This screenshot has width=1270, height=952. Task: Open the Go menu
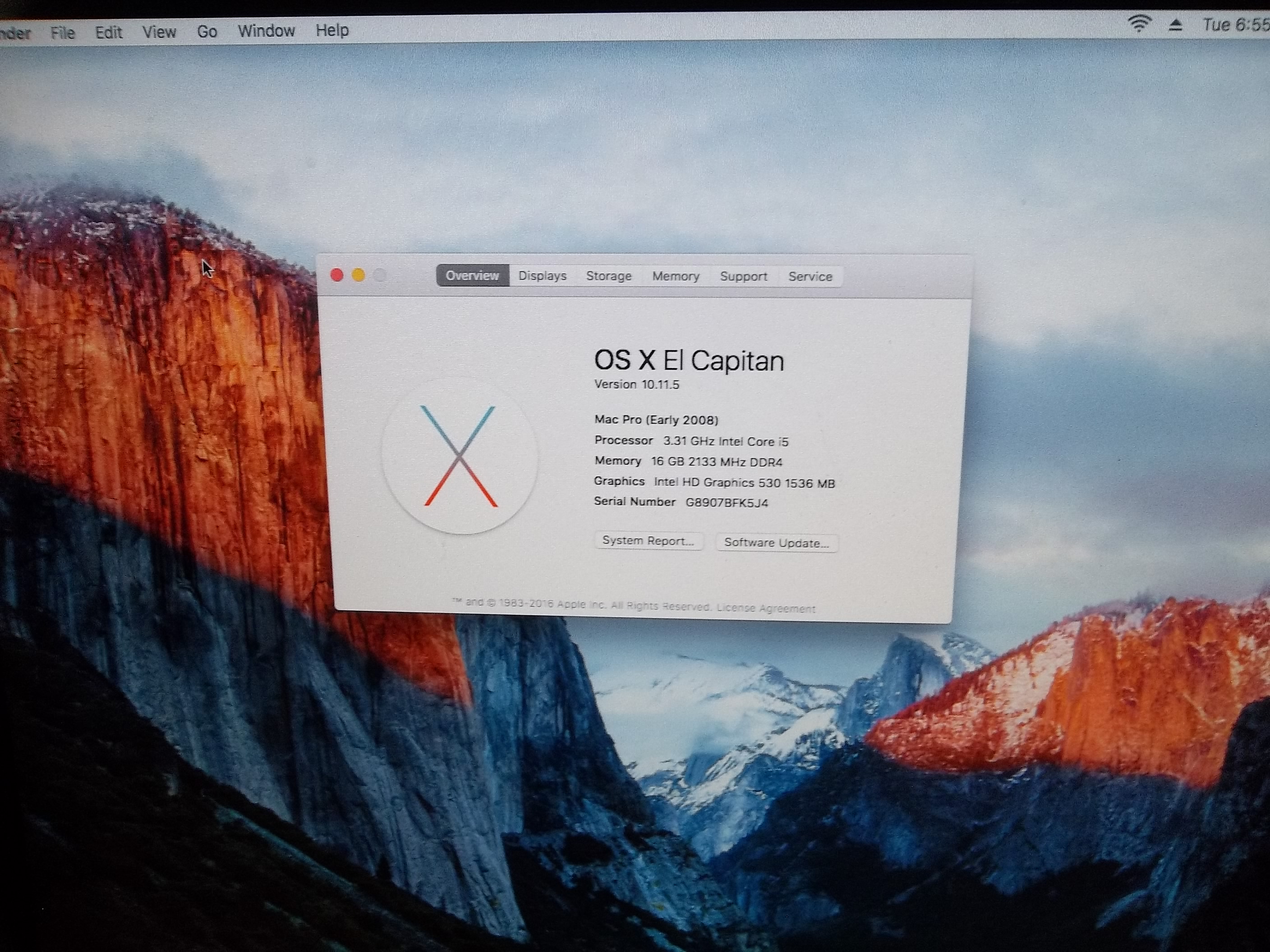(x=207, y=31)
